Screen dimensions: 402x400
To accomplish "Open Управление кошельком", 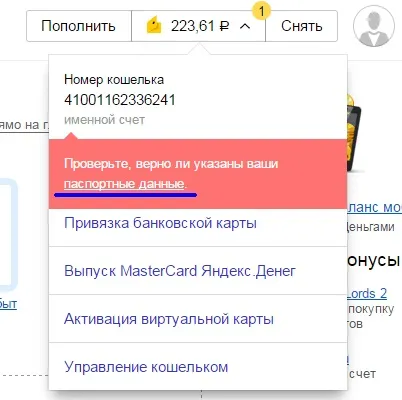I will (198, 367).
